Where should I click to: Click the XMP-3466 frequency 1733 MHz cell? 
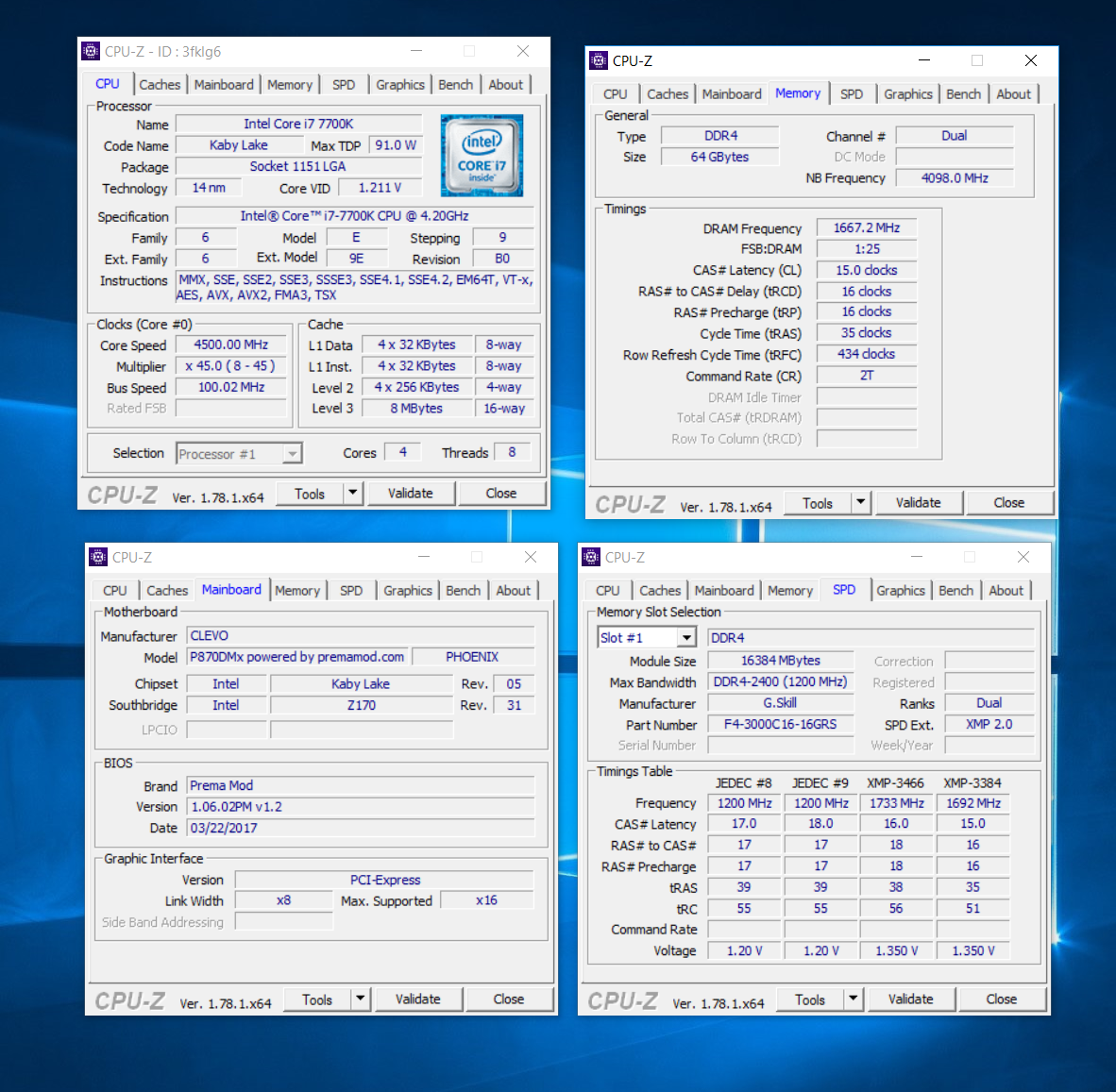[x=897, y=803]
